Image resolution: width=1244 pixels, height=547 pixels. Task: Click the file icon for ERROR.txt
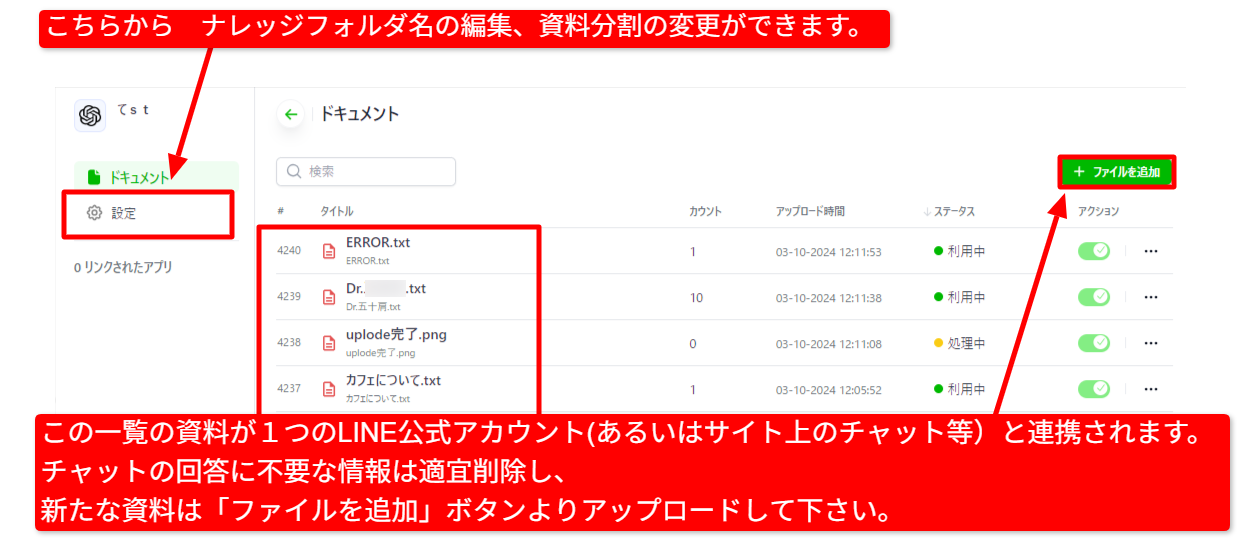[x=329, y=251]
